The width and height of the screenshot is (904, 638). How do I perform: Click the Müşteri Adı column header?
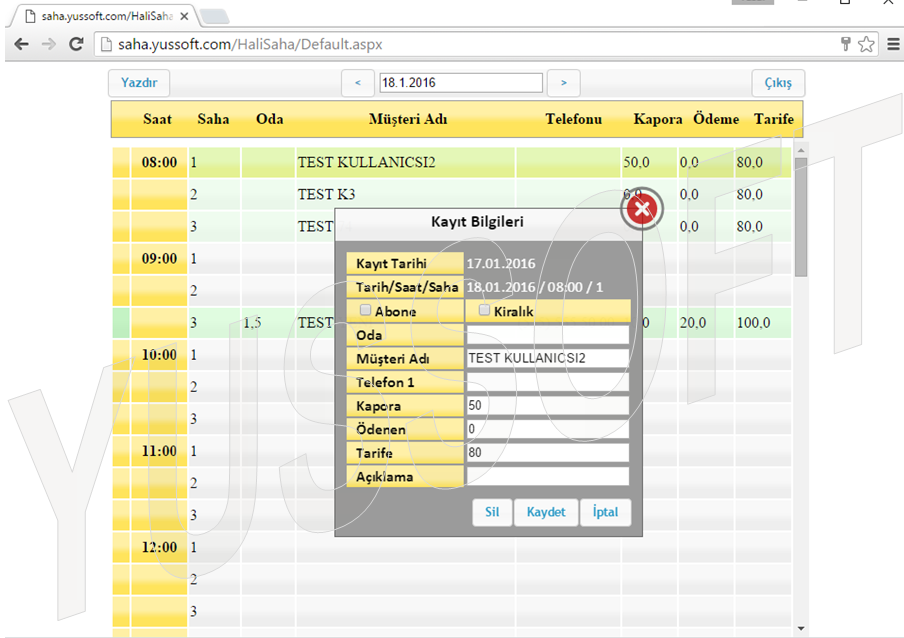[408, 119]
